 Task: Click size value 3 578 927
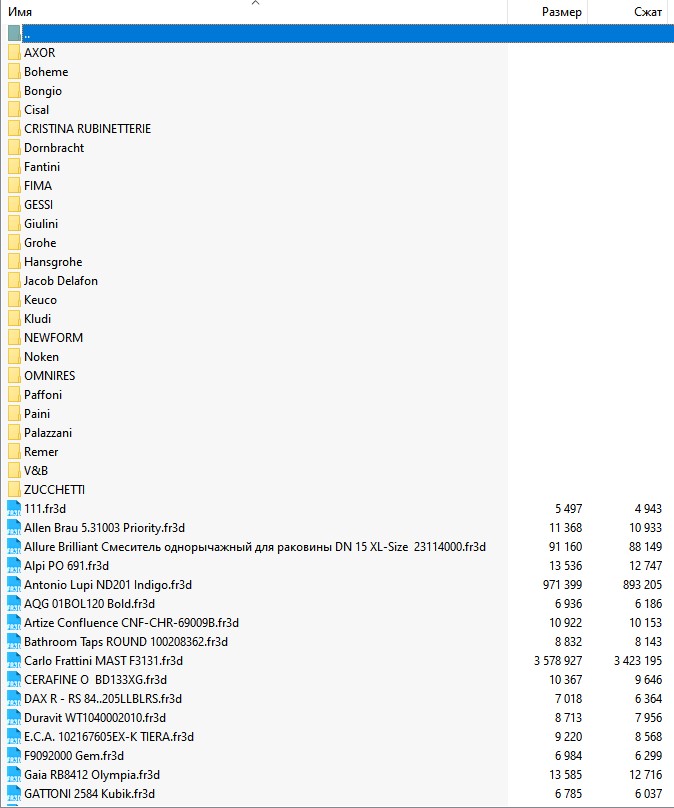click(558, 661)
